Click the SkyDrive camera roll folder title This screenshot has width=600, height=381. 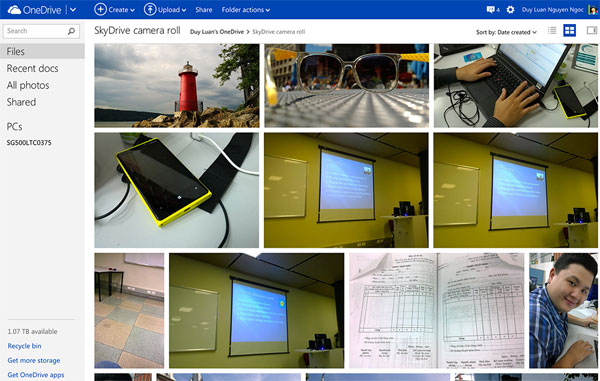(x=137, y=31)
